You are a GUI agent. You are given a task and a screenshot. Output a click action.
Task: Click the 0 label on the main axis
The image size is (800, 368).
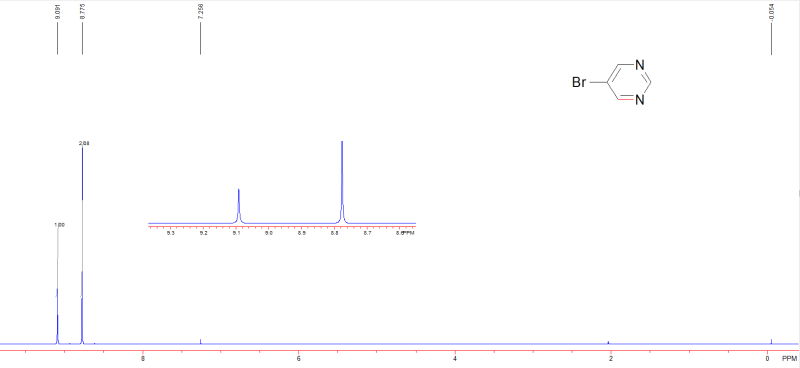pyautogui.click(x=767, y=359)
